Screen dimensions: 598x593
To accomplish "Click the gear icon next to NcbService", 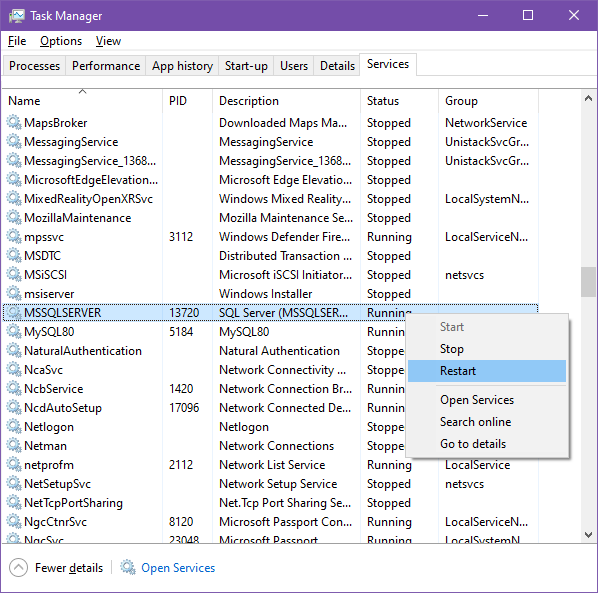I will tap(14, 389).
